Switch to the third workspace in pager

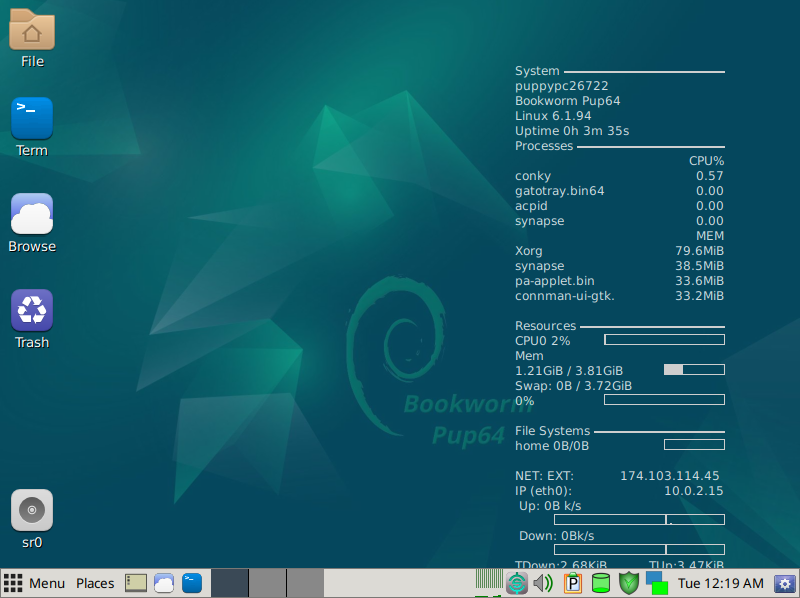pos(305,583)
